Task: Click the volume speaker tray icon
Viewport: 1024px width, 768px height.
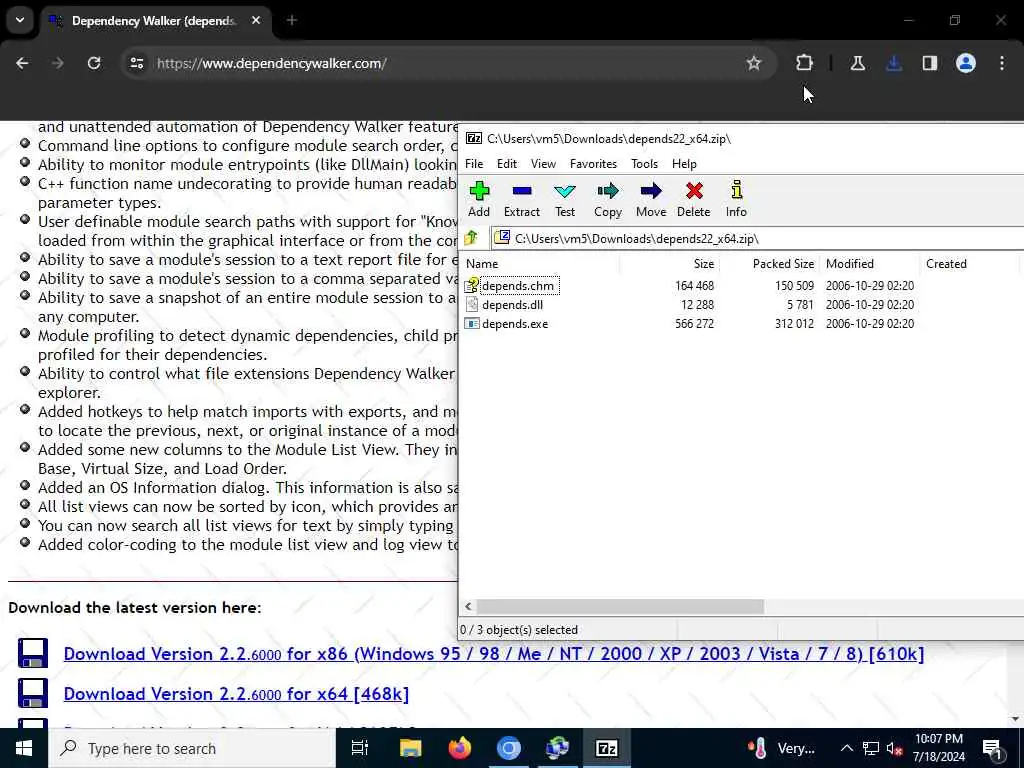Action: coord(895,748)
